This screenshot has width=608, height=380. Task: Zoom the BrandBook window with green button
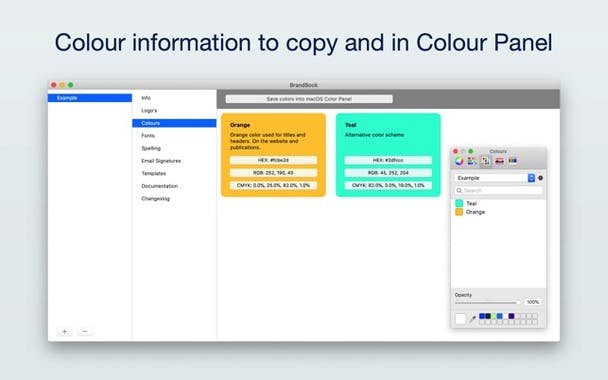[71, 85]
